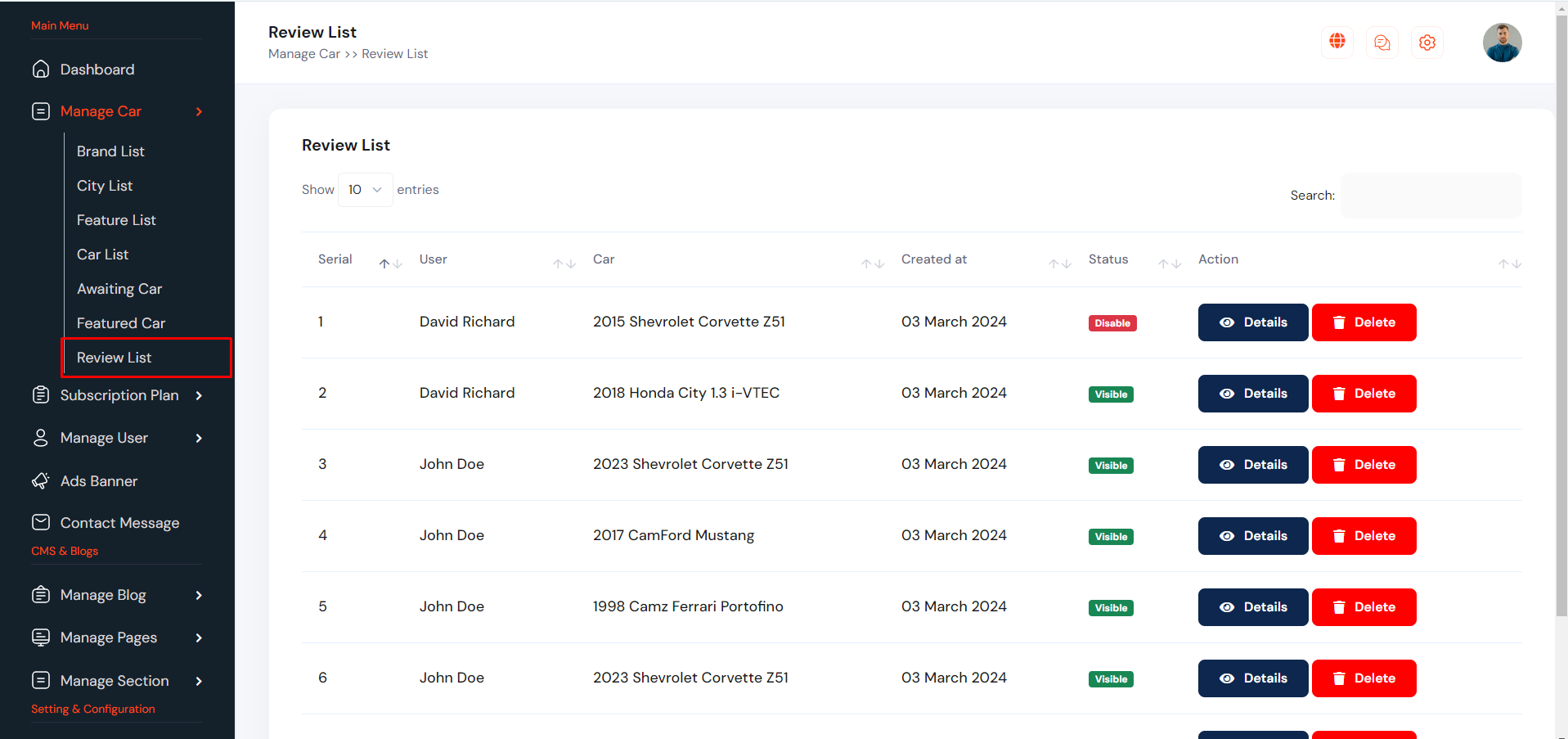This screenshot has width=1568, height=739.
Task: Click the globe icon in header
Action: 1337,42
